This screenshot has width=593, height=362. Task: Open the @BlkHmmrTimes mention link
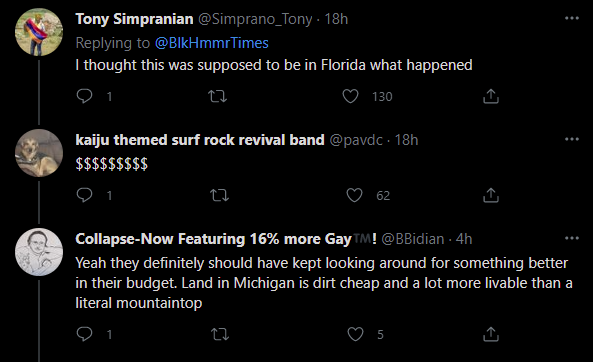[x=211, y=43]
